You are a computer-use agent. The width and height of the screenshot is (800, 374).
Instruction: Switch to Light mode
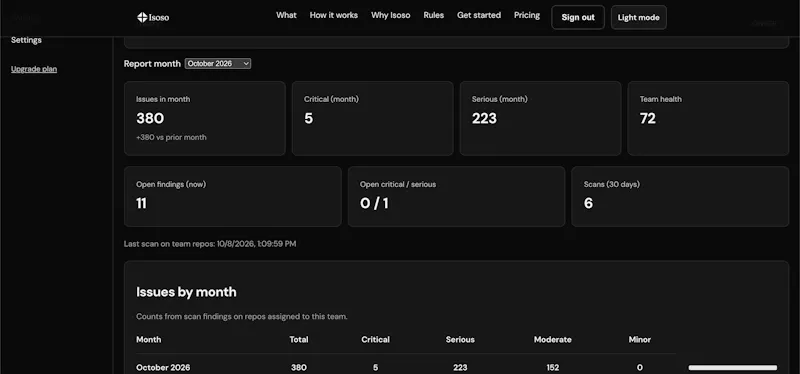coord(639,17)
